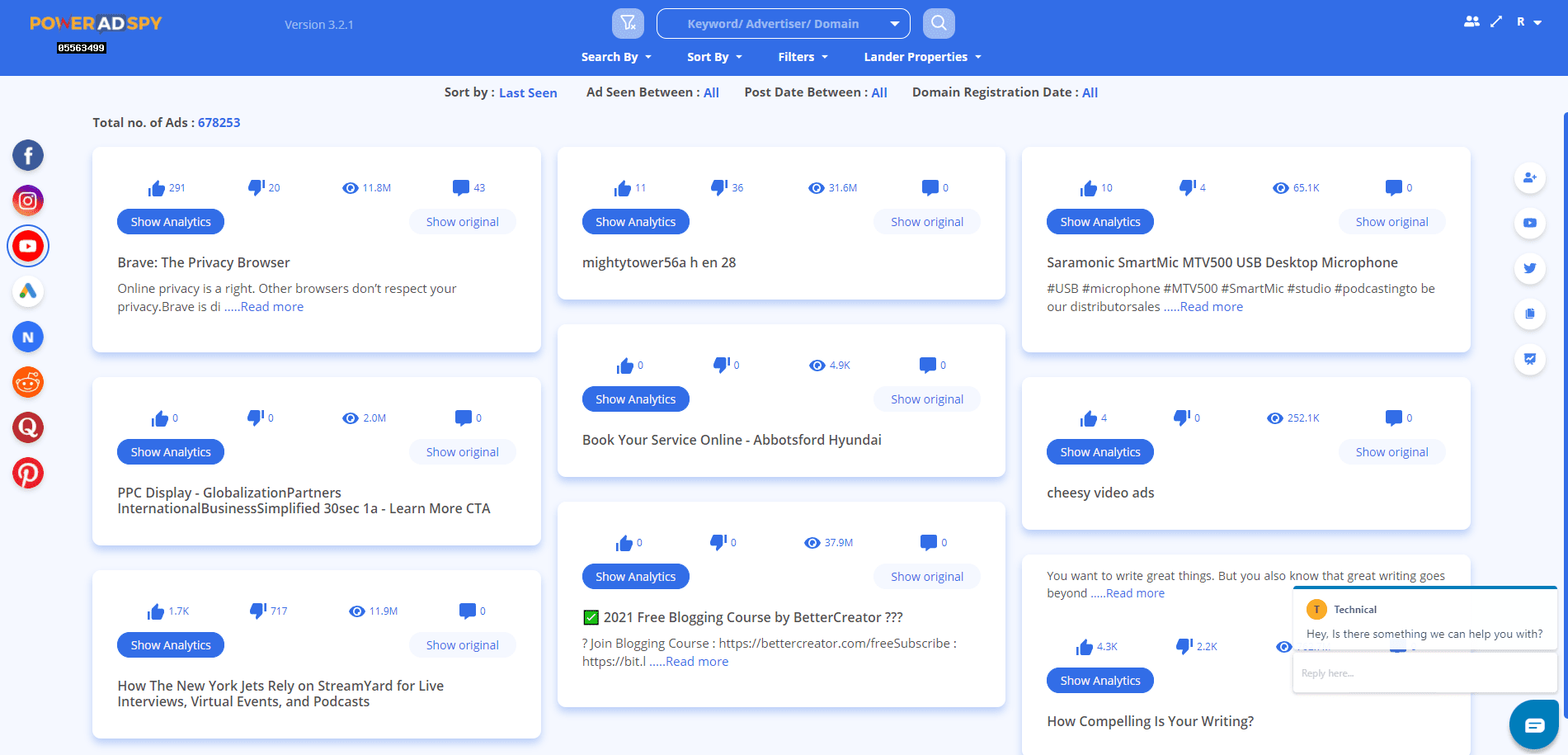Click the Saramonic SmartMic MTV500 ad title
1568x755 pixels.
(x=1222, y=262)
